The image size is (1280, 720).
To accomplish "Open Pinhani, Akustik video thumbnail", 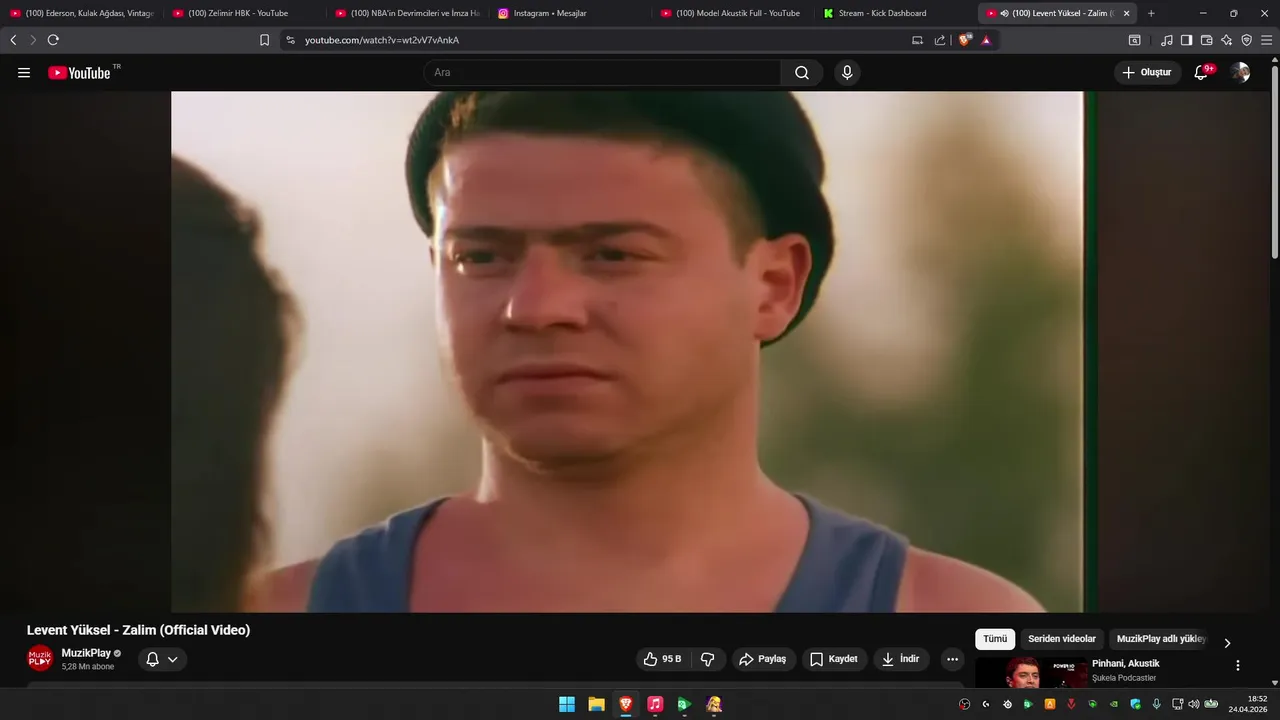I will 1030,672.
